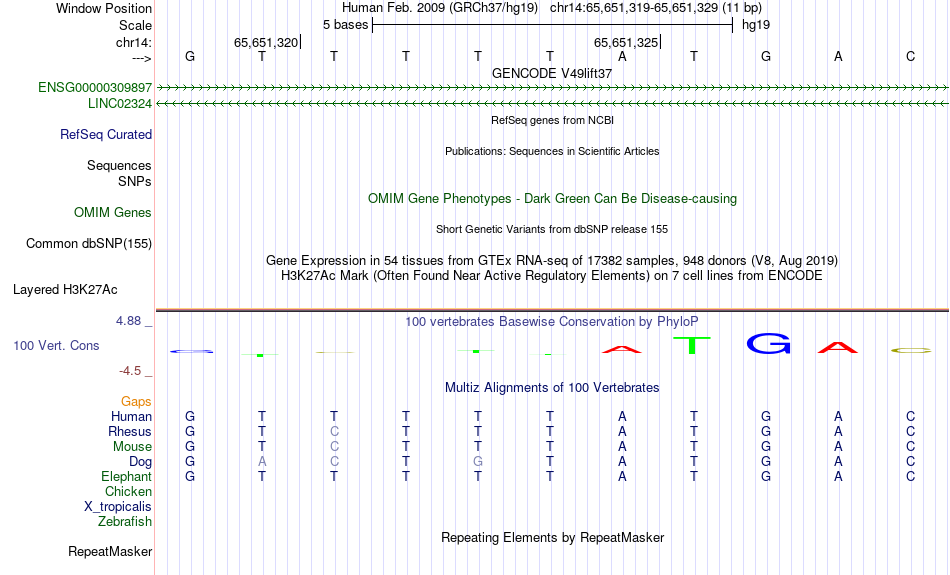Click the large blue G in PhyloP logo
The height and width of the screenshot is (575, 950).
[768, 344]
